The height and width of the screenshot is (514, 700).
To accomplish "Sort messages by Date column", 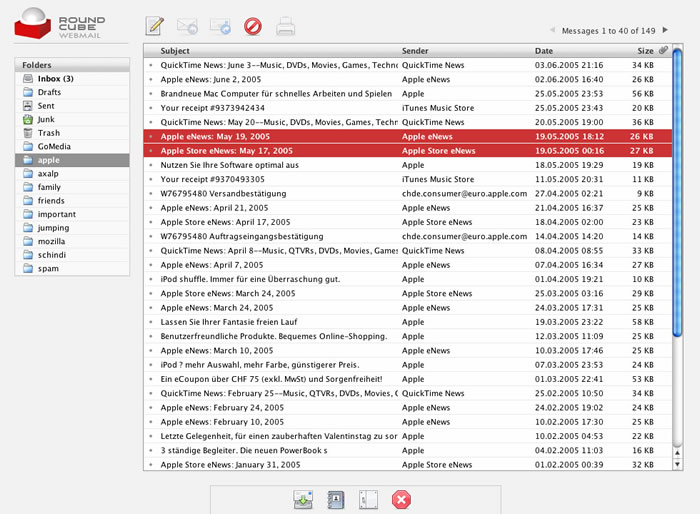I will pos(544,51).
